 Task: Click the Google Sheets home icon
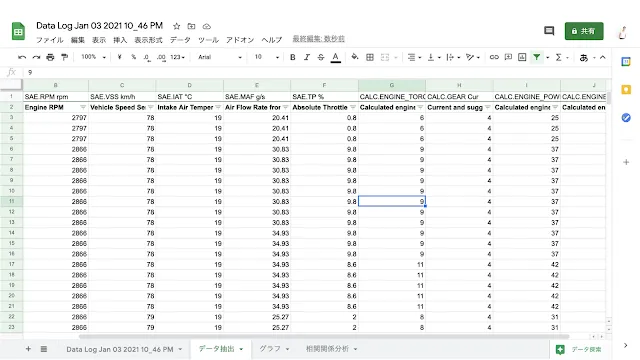click(x=18, y=31)
